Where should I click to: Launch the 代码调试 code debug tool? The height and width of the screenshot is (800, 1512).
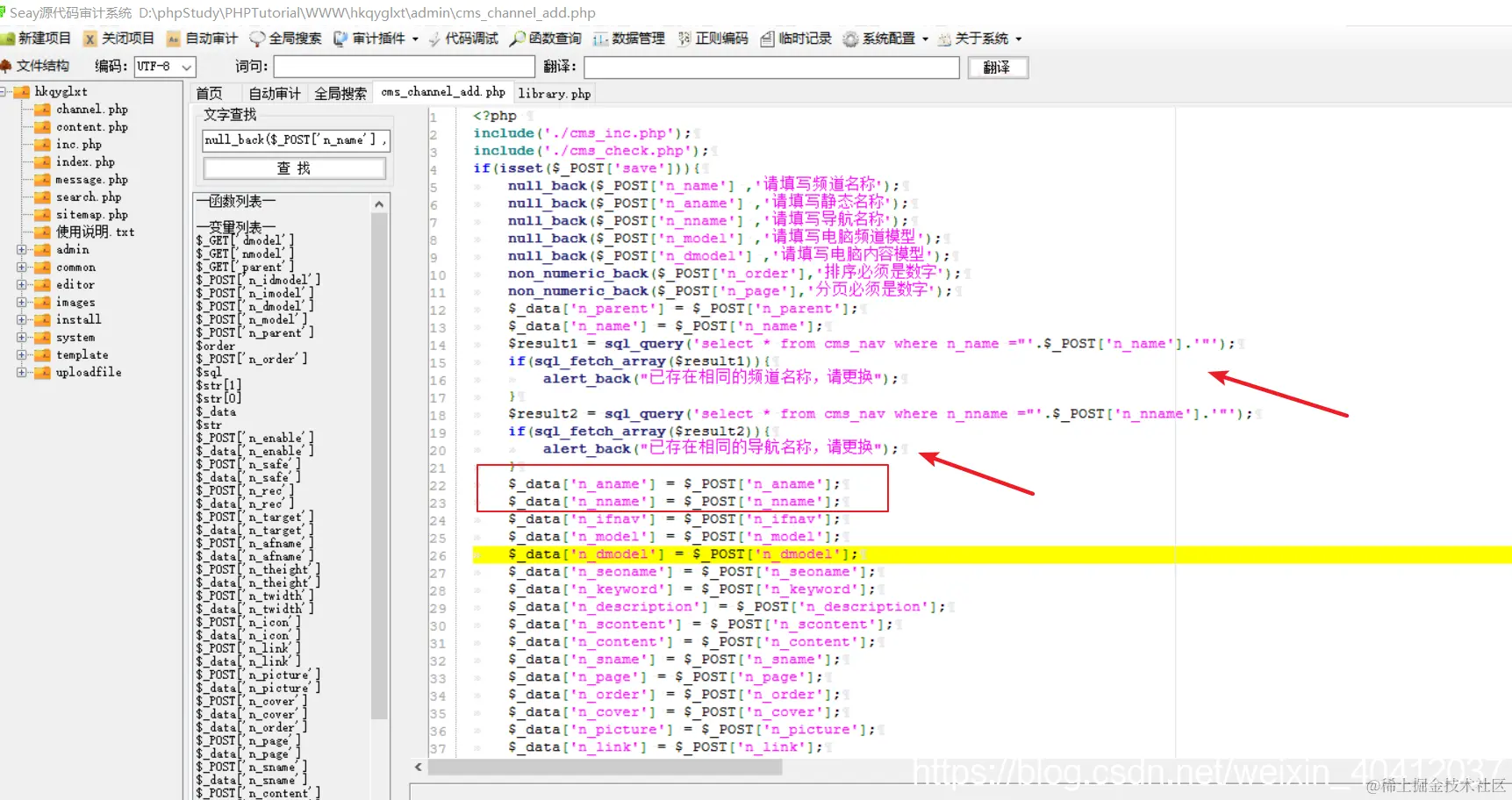434,39
